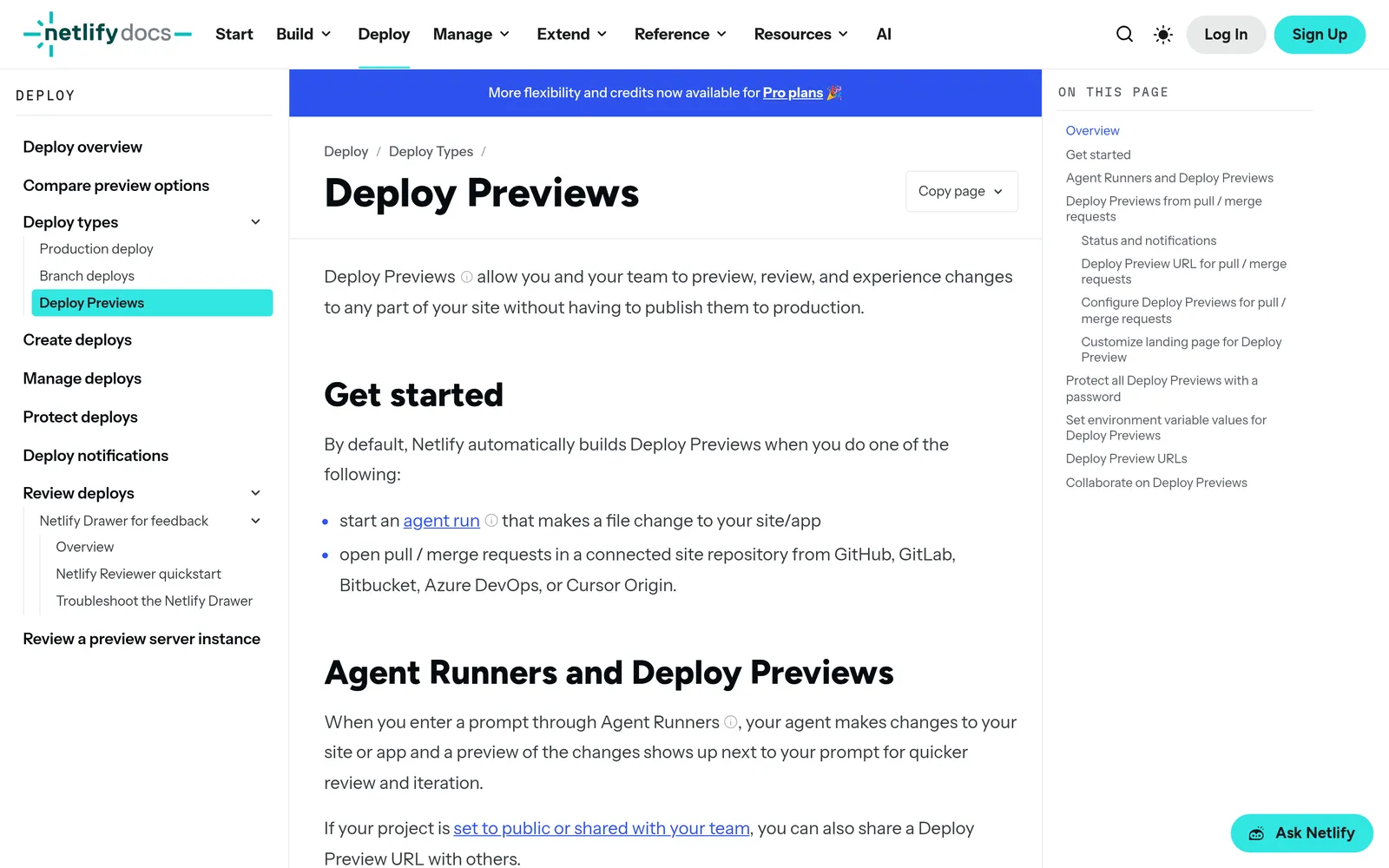
Task: Open set to public or shared link
Action: (602, 828)
